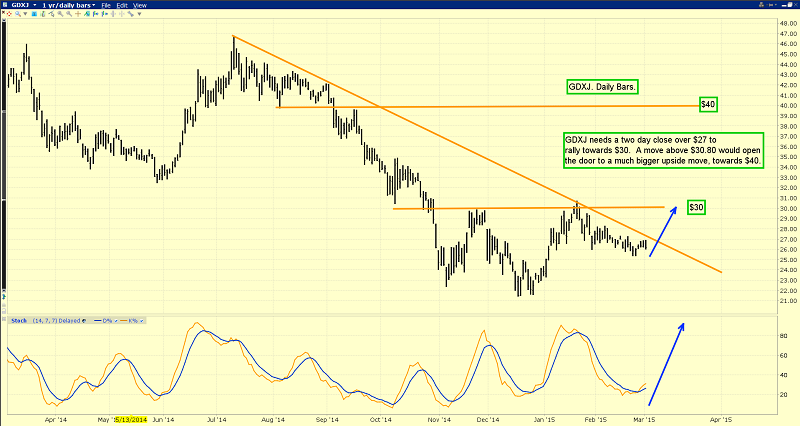Click the first greyed vertical compress icon
This screenshot has height=426, width=800.
click(113, 14)
